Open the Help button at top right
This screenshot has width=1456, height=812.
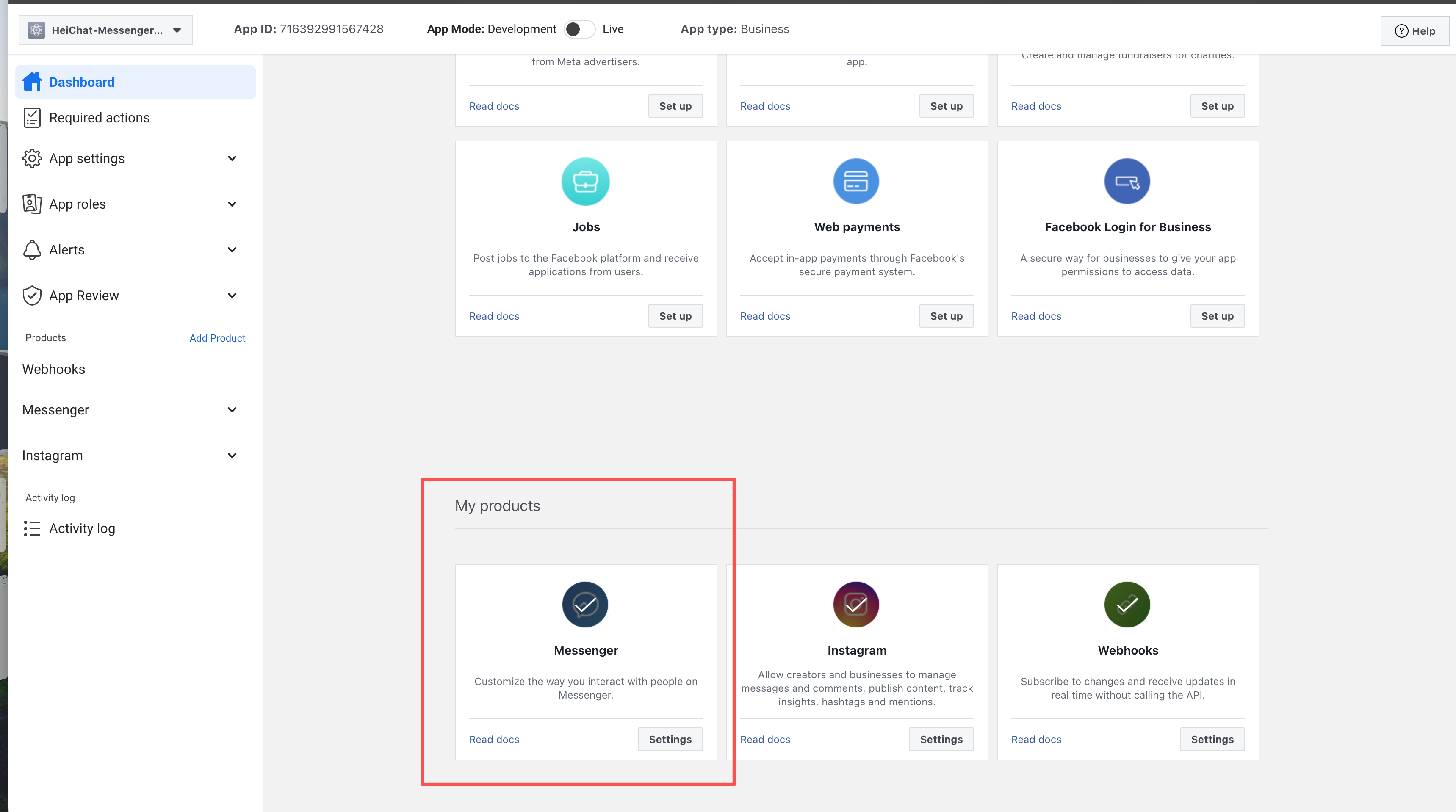(1415, 30)
